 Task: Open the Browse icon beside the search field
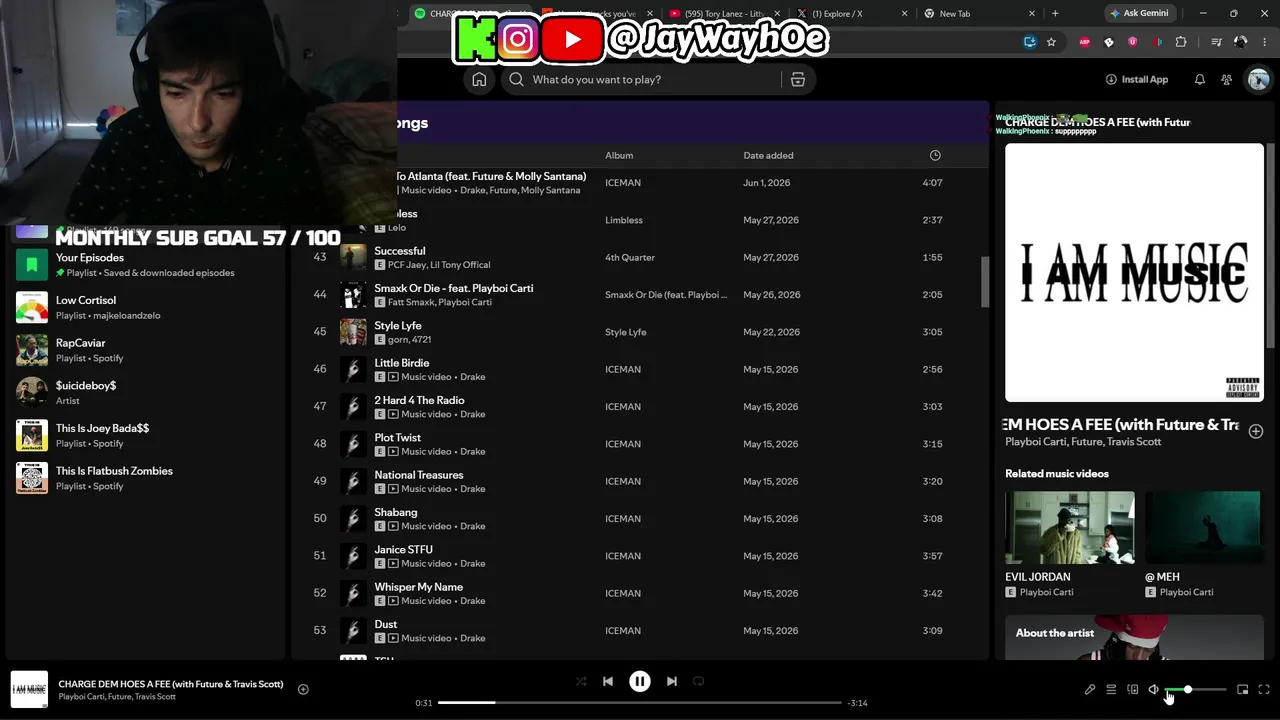point(798,80)
